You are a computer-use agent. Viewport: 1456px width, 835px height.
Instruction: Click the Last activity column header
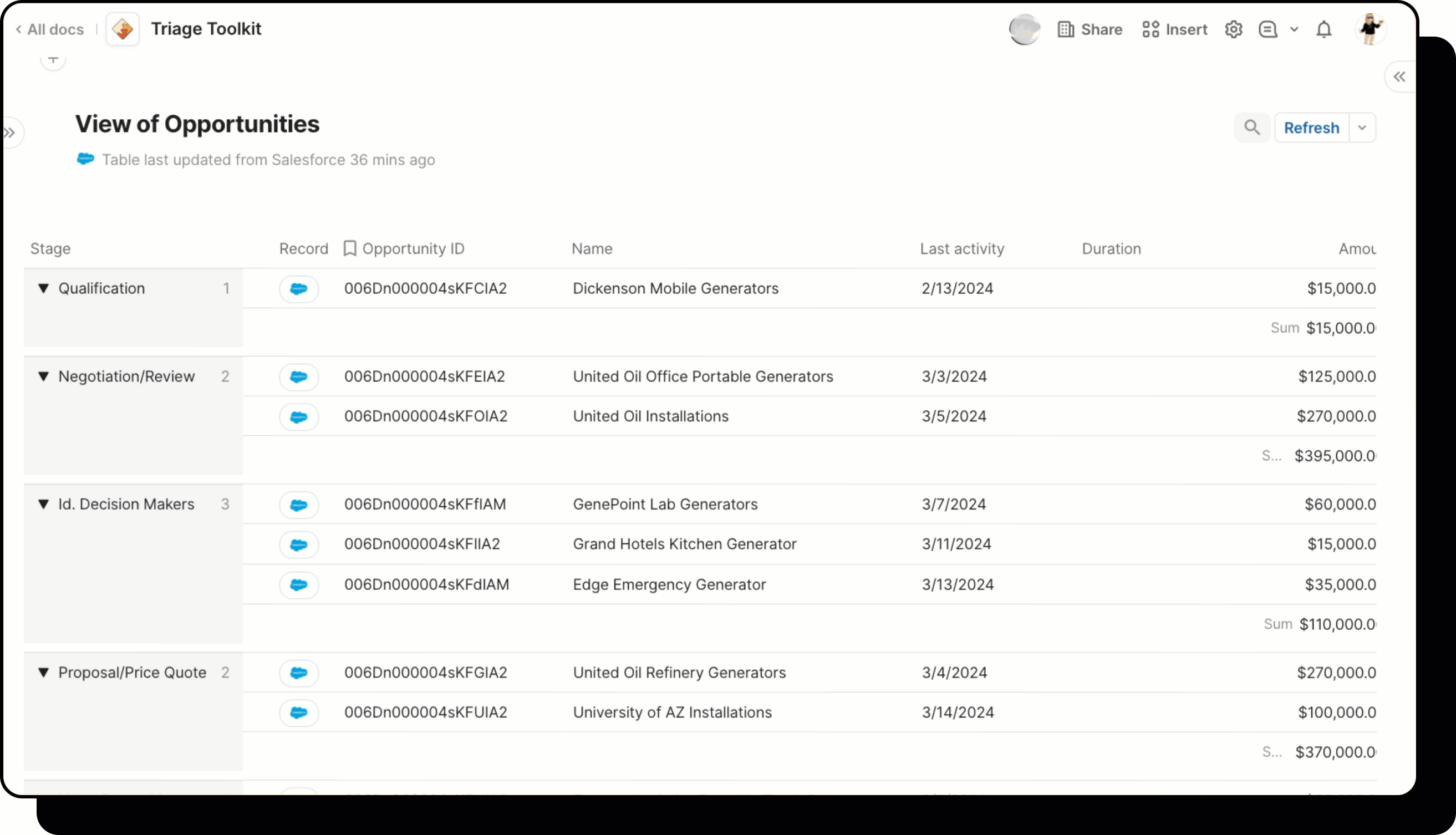(962, 248)
